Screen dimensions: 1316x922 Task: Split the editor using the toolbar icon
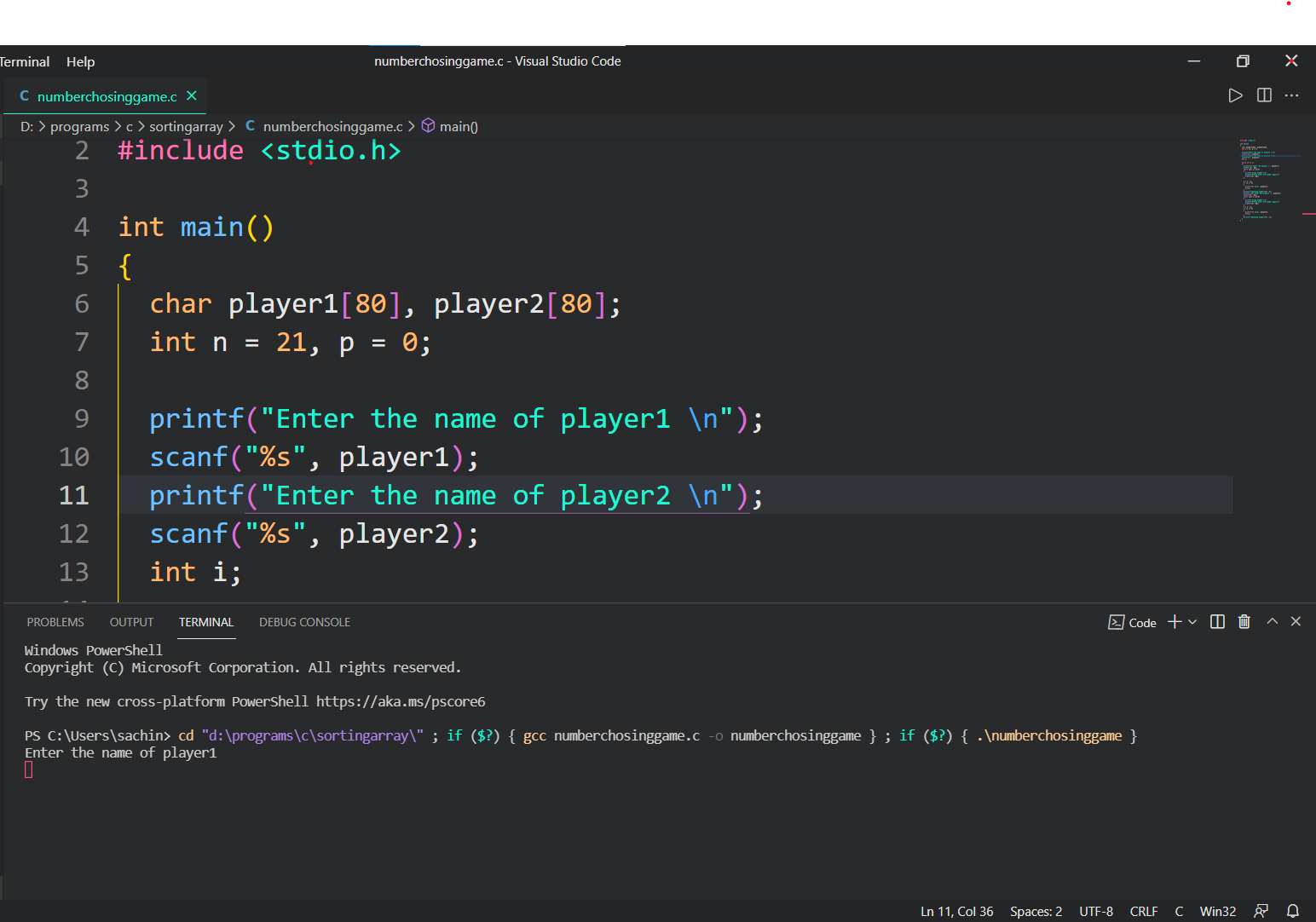[x=1263, y=95]
